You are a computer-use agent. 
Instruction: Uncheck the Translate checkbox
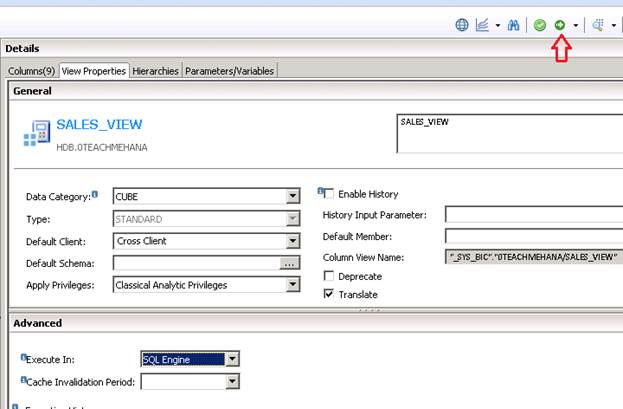coord(329,294)
